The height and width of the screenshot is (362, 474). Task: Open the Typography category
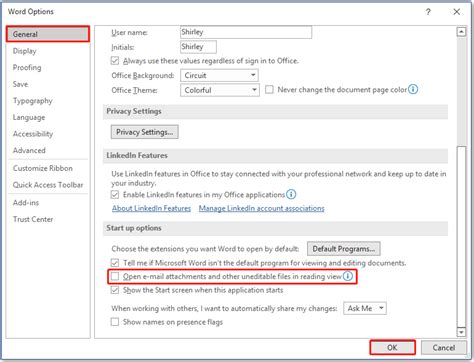point(48,101)
